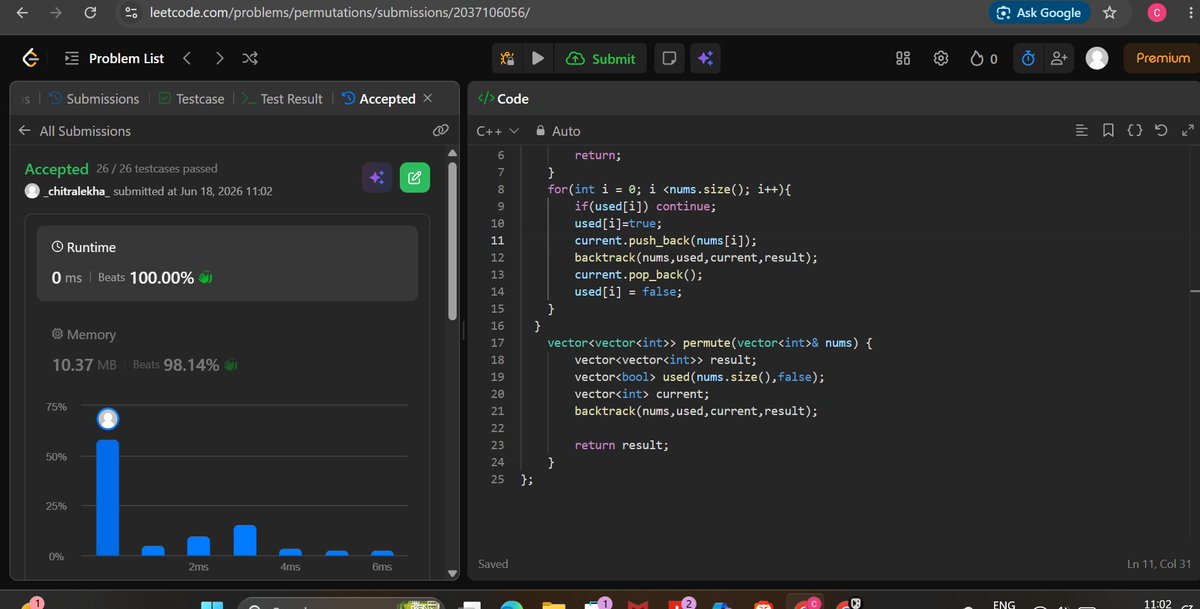This screenshot has height=609, width=1200.
Task: Click the browser back arrow
Action: point(23,12)
